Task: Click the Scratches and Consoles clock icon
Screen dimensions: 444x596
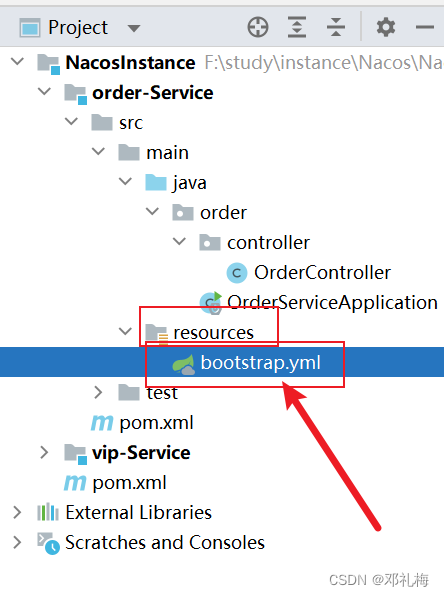Action: 48,544
